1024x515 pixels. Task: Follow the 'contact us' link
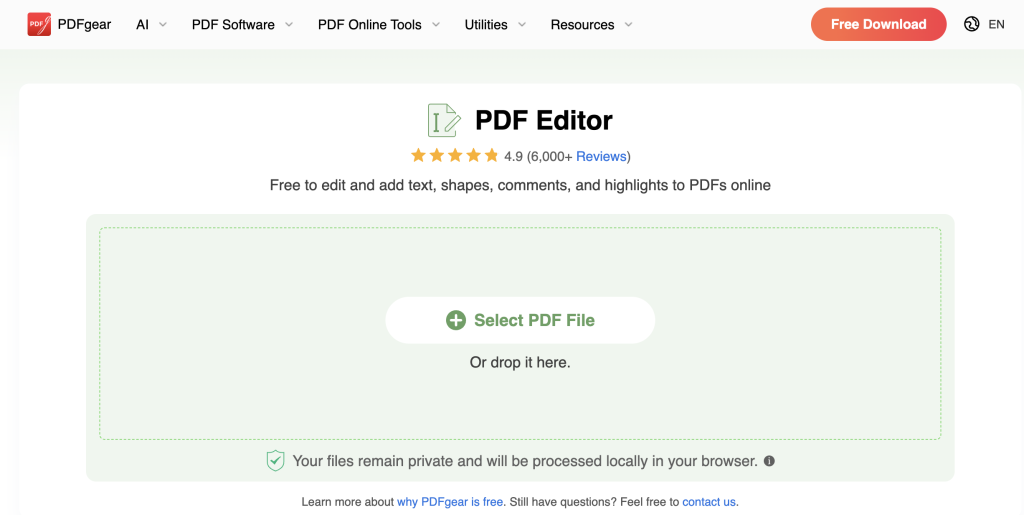pos(709,502)
